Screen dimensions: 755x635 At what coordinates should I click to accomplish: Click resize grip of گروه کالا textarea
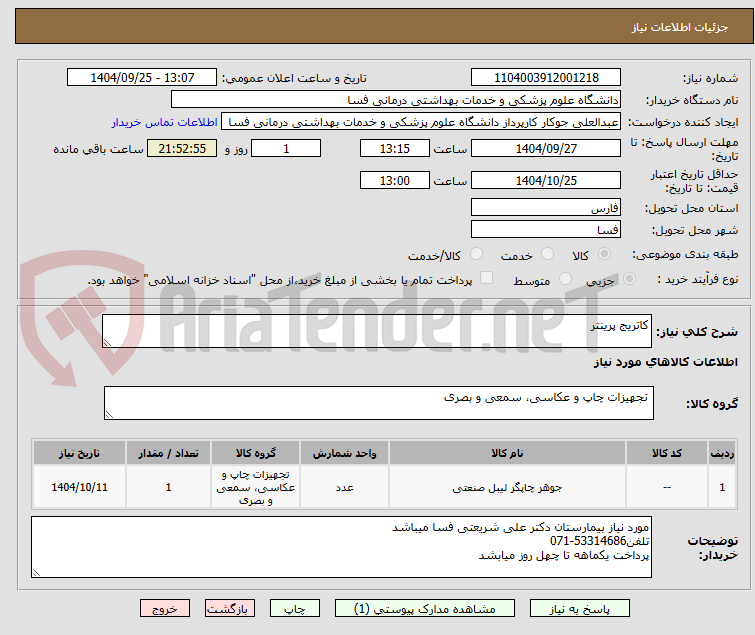point(109,415)
